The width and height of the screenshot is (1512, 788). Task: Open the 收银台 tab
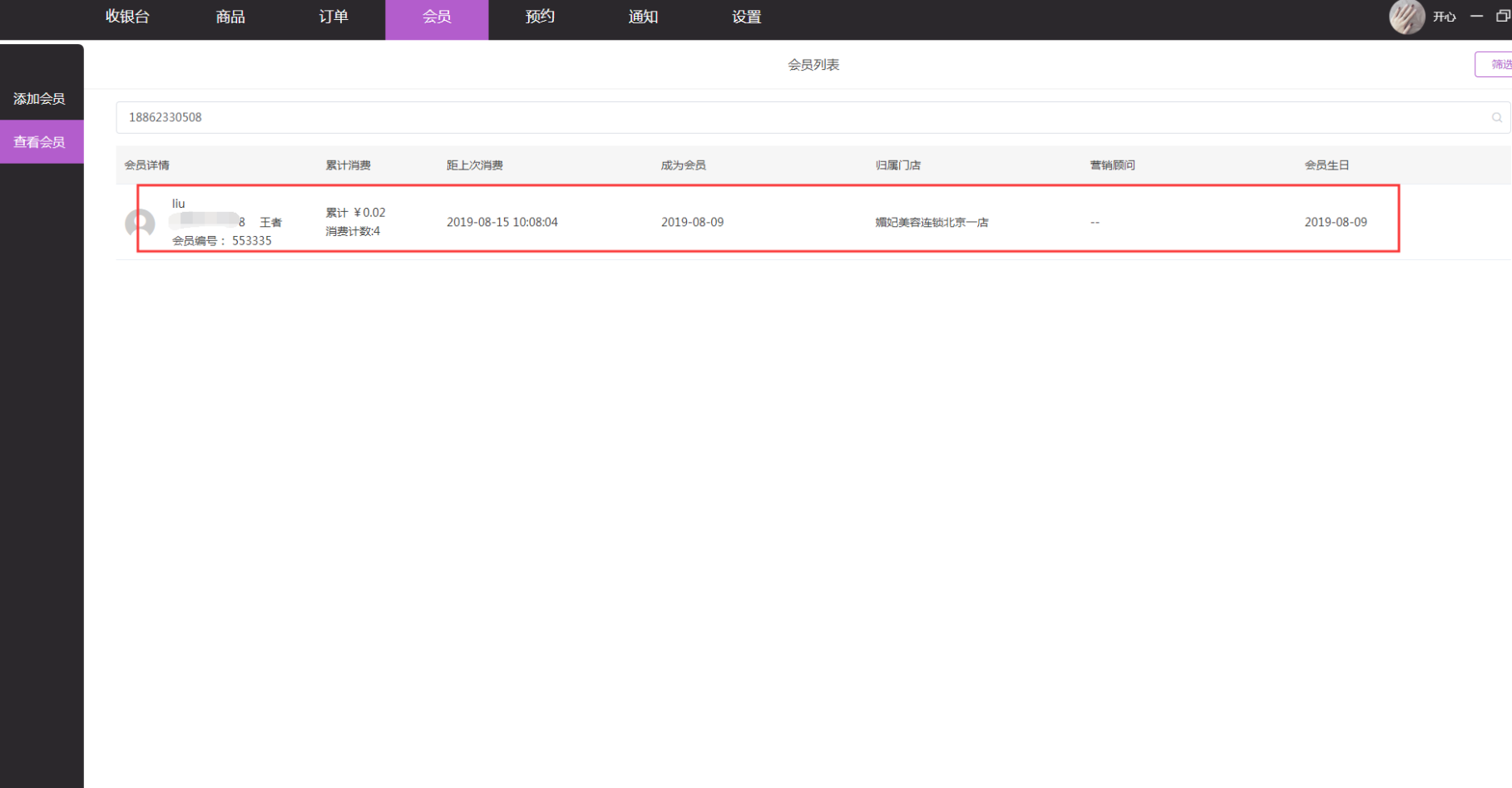point(127,17)
